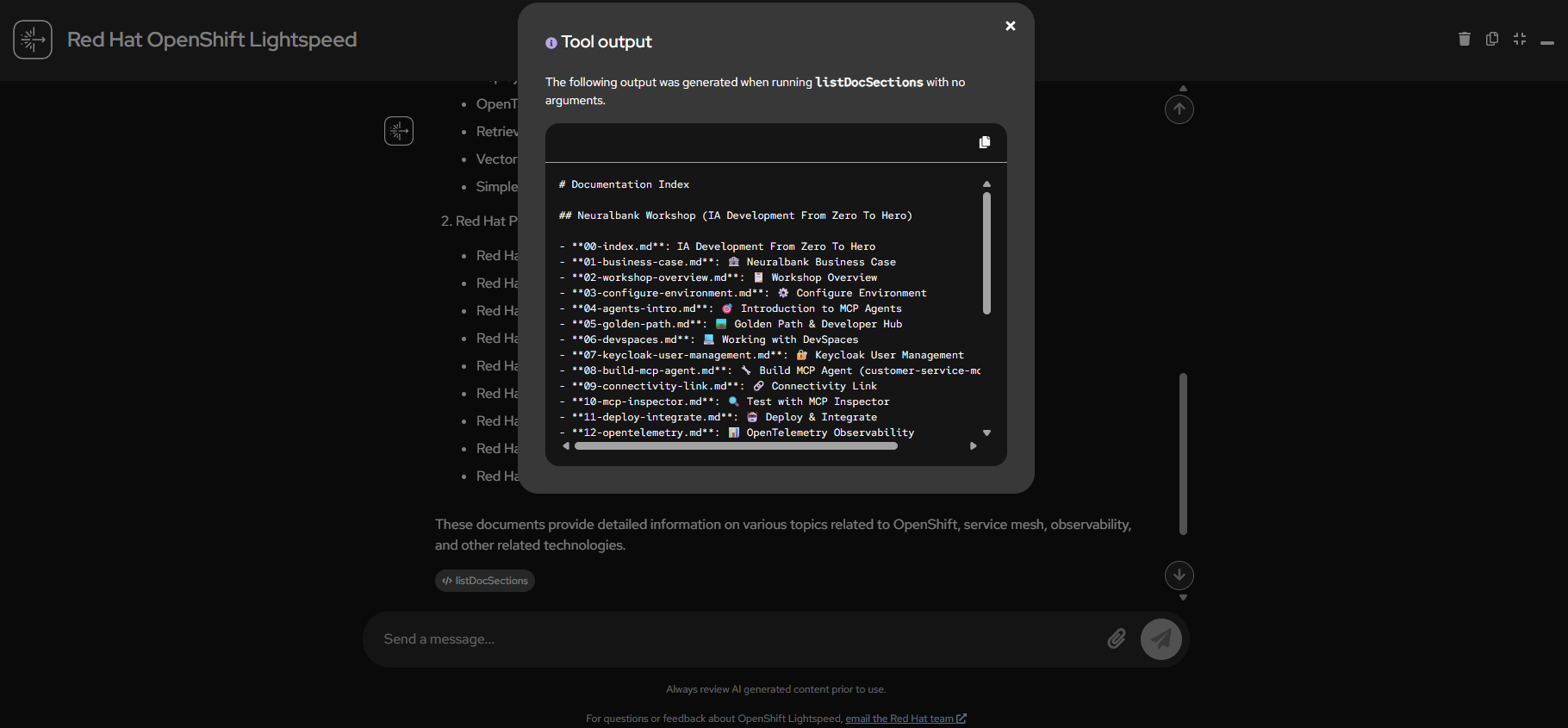This screenshot has height=728, width=1568.
Task: Click the code block scroll up arrow
Action: [x=986, y=184]
